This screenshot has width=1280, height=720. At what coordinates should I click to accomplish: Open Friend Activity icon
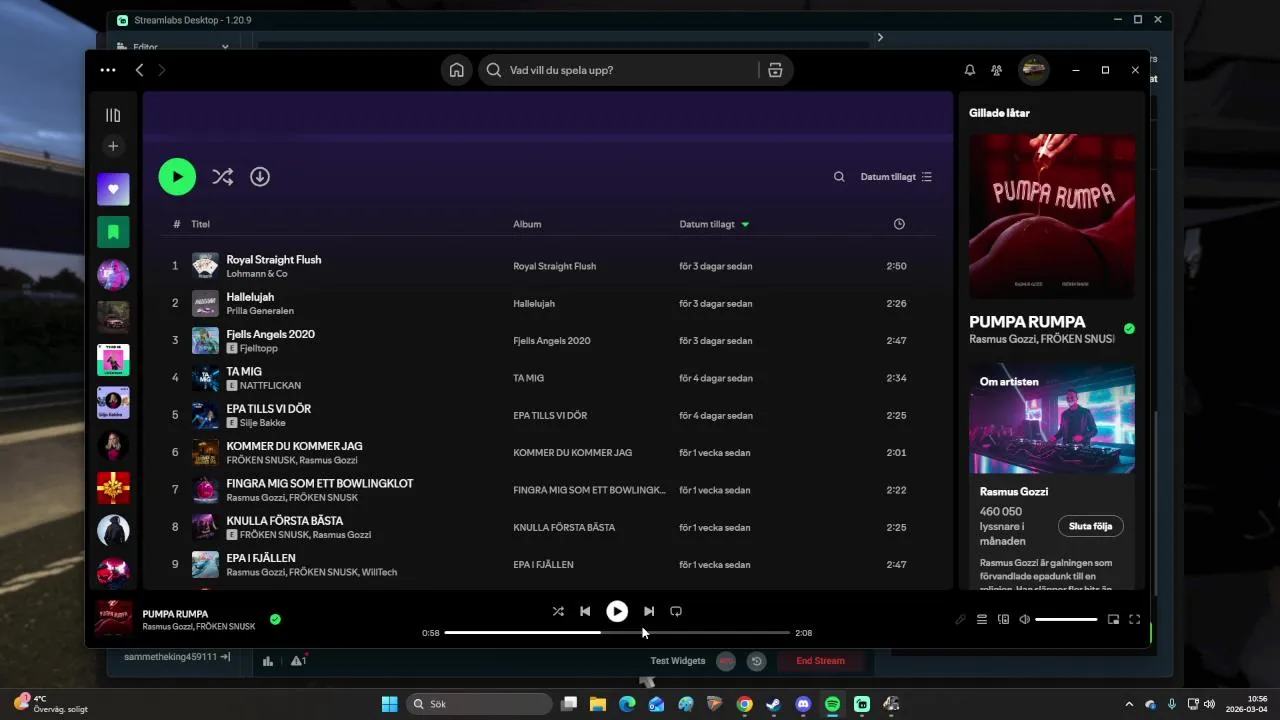996,70
